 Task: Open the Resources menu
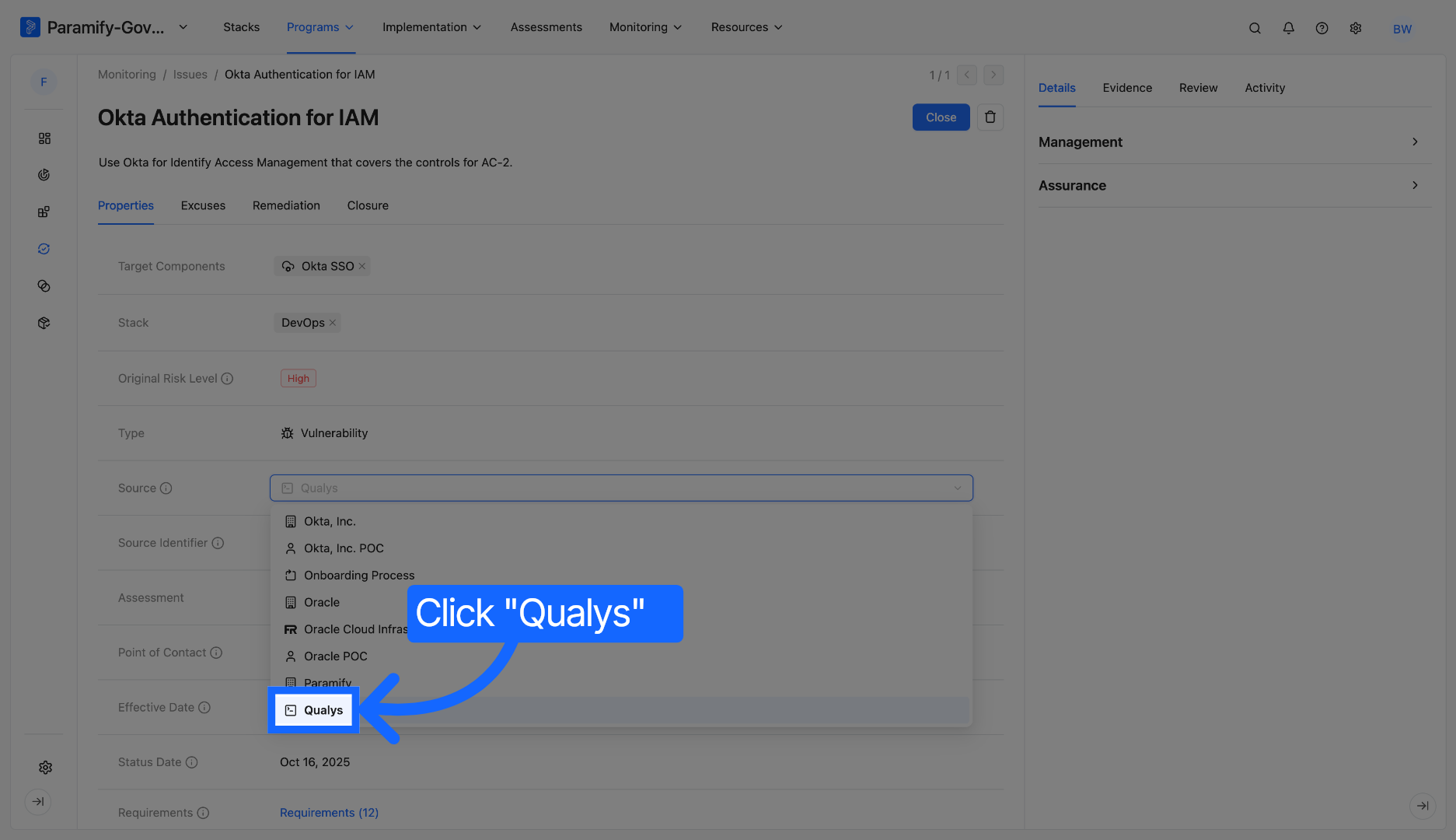746,27
